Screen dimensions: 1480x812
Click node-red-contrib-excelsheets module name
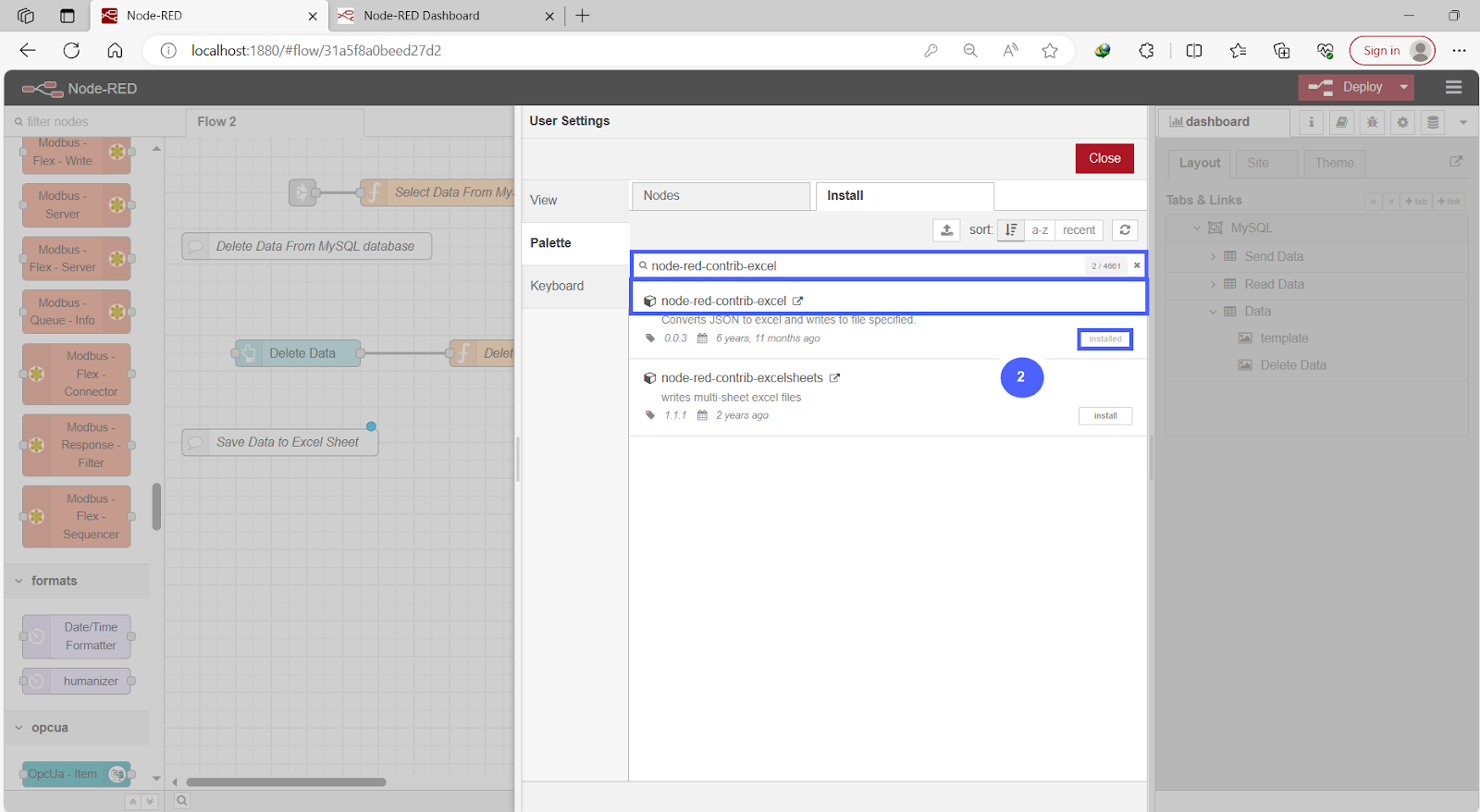click(742, 377)
